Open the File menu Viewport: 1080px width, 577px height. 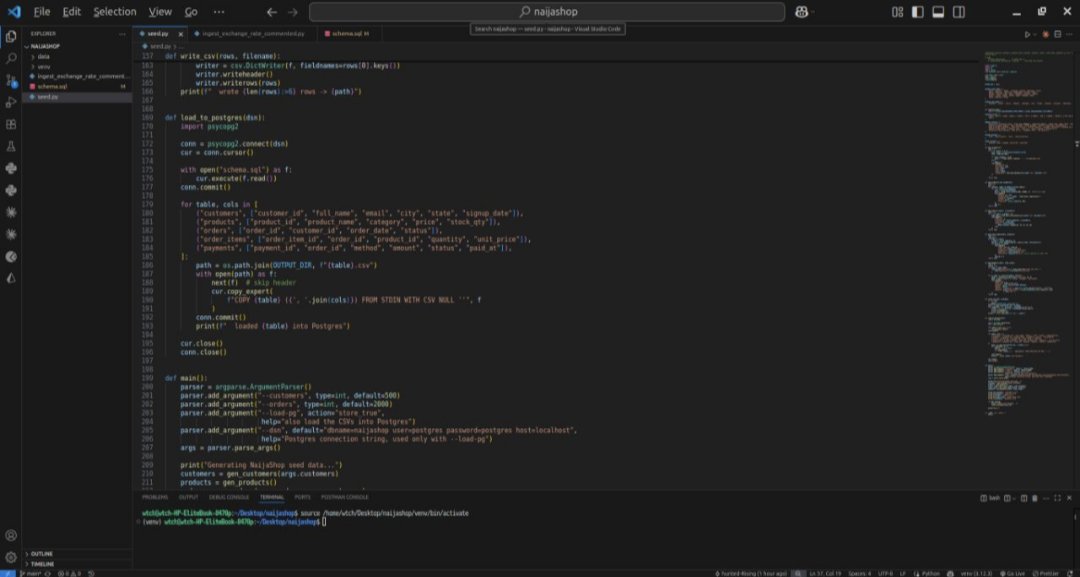(x=41, y=12)
